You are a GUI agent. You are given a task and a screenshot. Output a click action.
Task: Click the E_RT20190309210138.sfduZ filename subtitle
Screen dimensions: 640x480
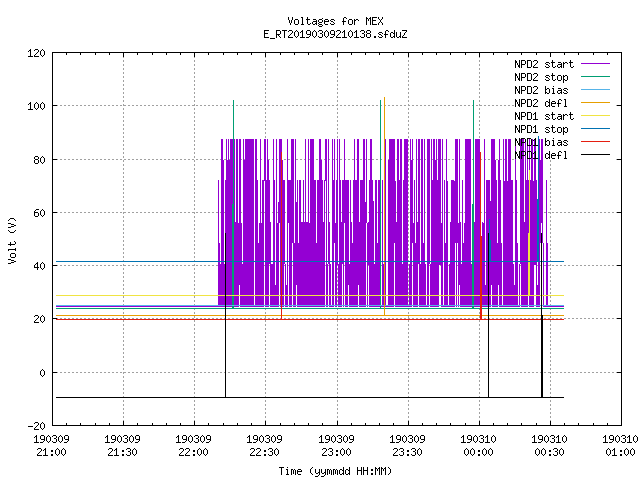tap(335, 34)
